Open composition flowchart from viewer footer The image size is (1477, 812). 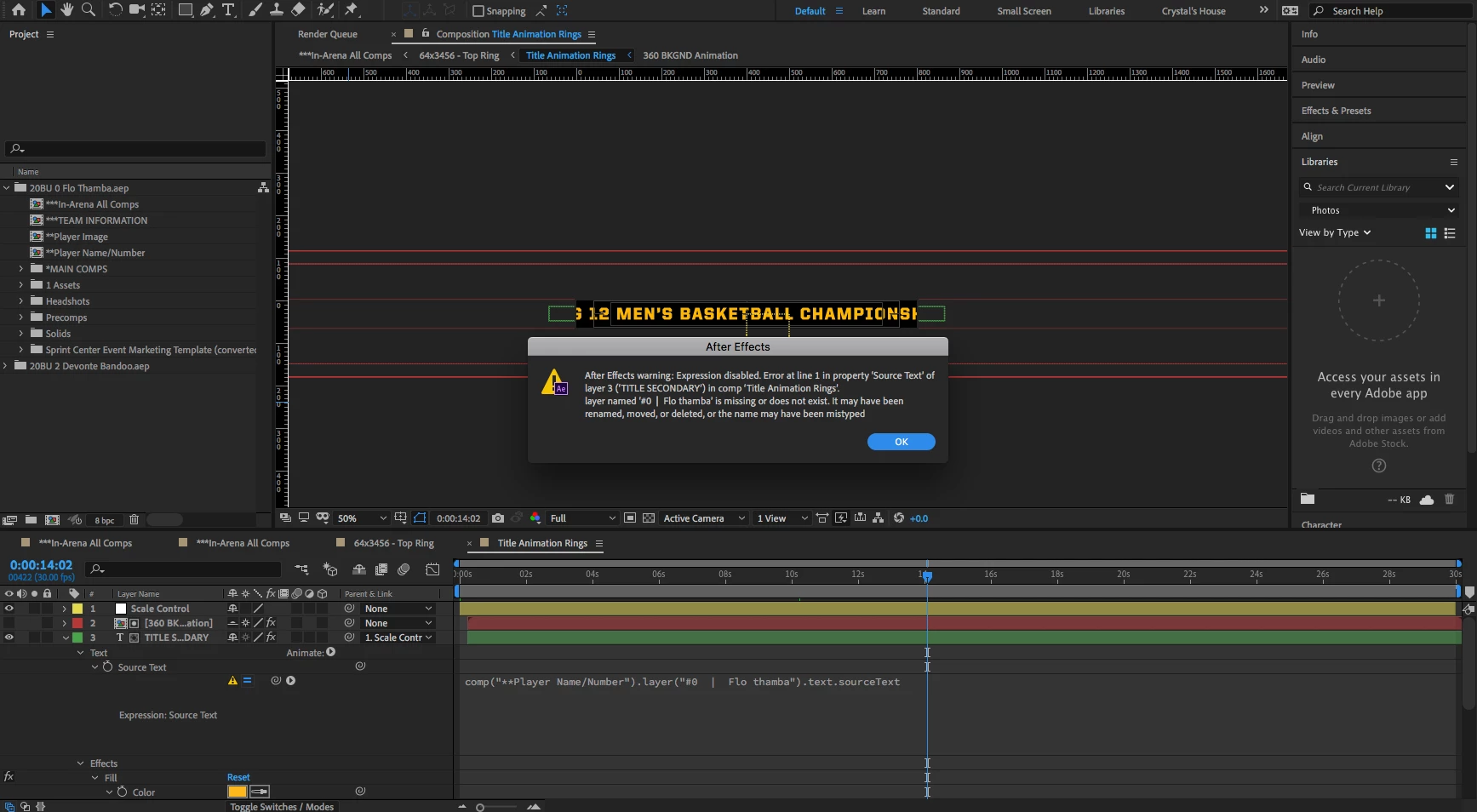pos(879,518)
